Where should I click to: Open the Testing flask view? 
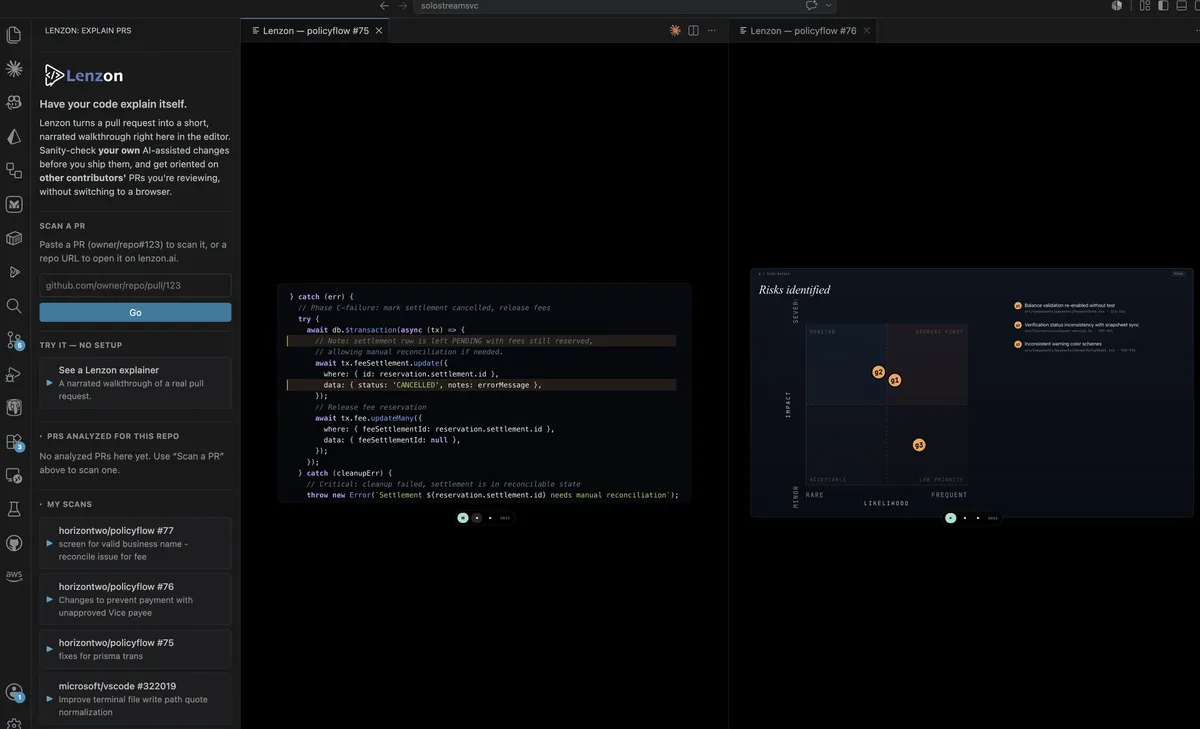14,509
